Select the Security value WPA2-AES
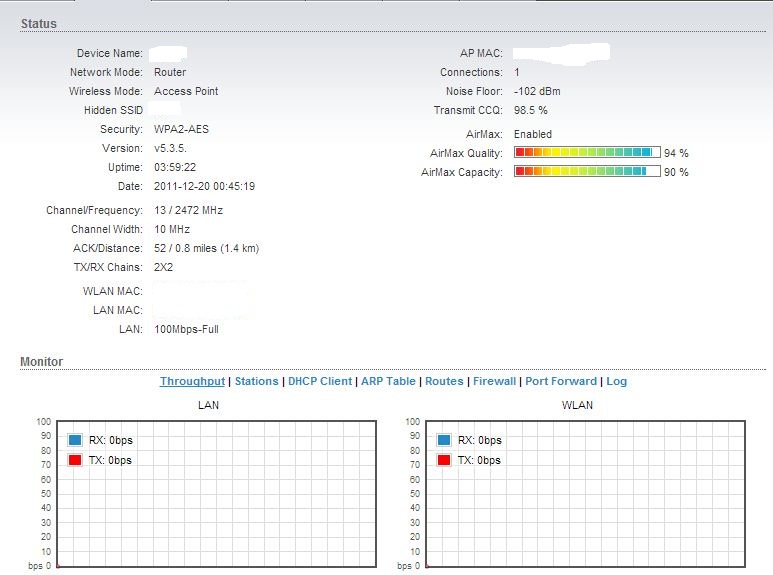Viewport: 773px width, 575px height. click(x=181, y=129)
